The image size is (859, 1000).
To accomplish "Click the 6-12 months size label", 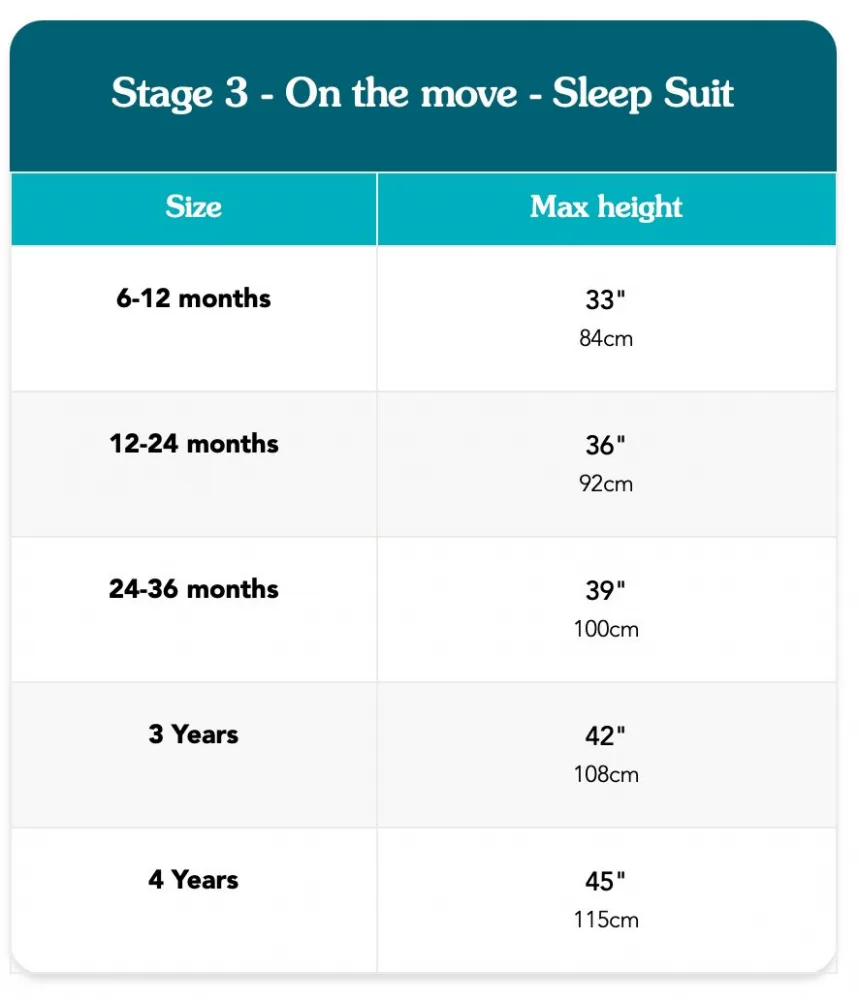I will point(194,298).
